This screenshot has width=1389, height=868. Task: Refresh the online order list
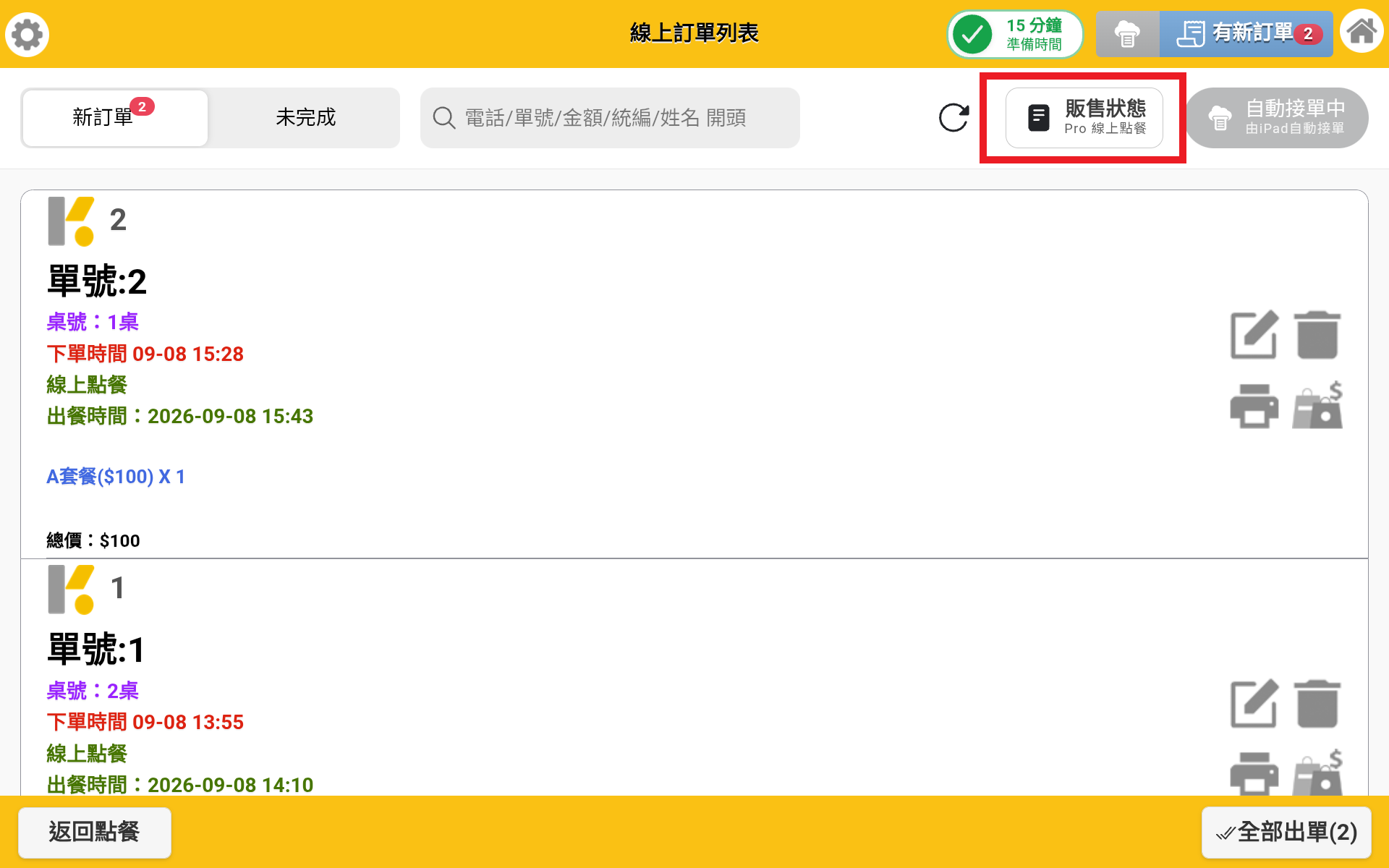pyautogui.click(x=953, y=118)
